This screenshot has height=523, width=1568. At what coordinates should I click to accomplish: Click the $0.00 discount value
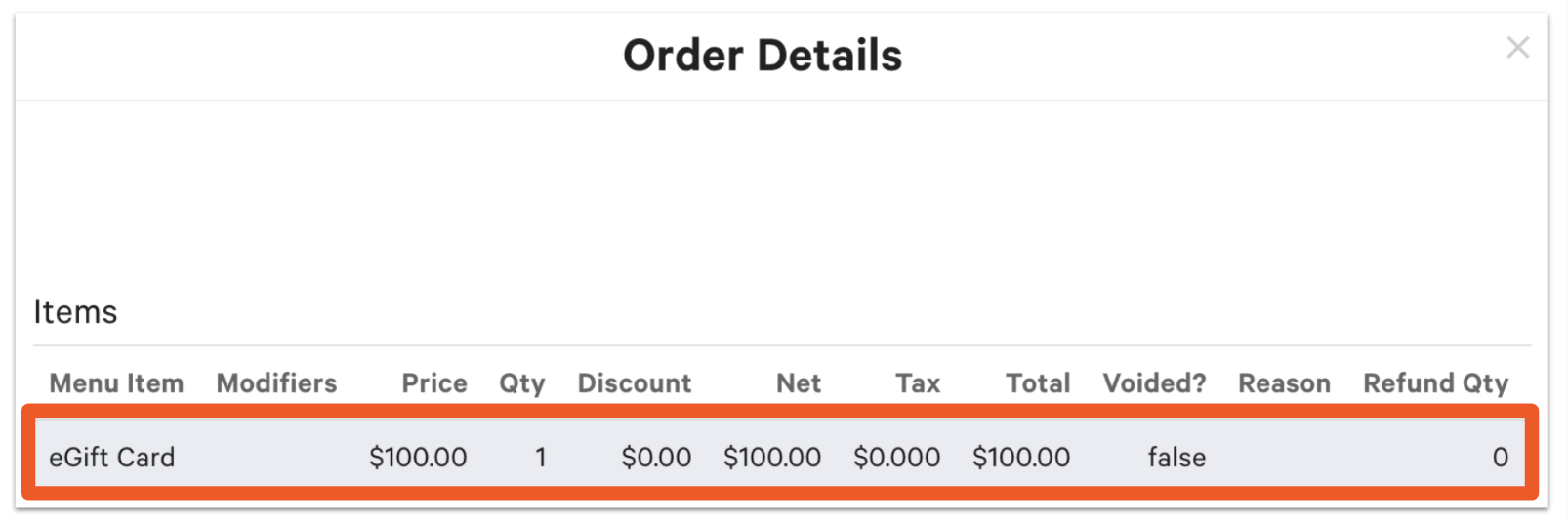[656, 457]
